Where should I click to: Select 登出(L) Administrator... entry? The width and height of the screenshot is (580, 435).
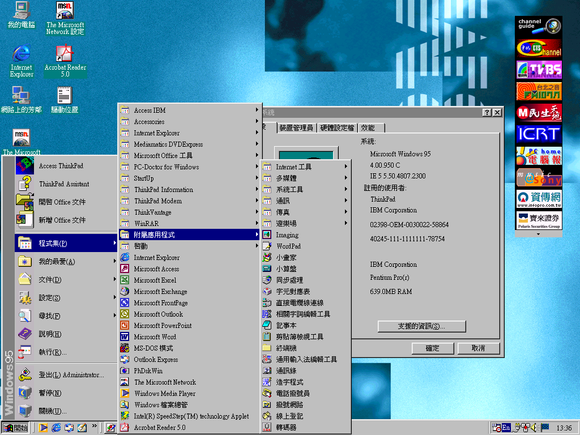(x=66, y=375)
